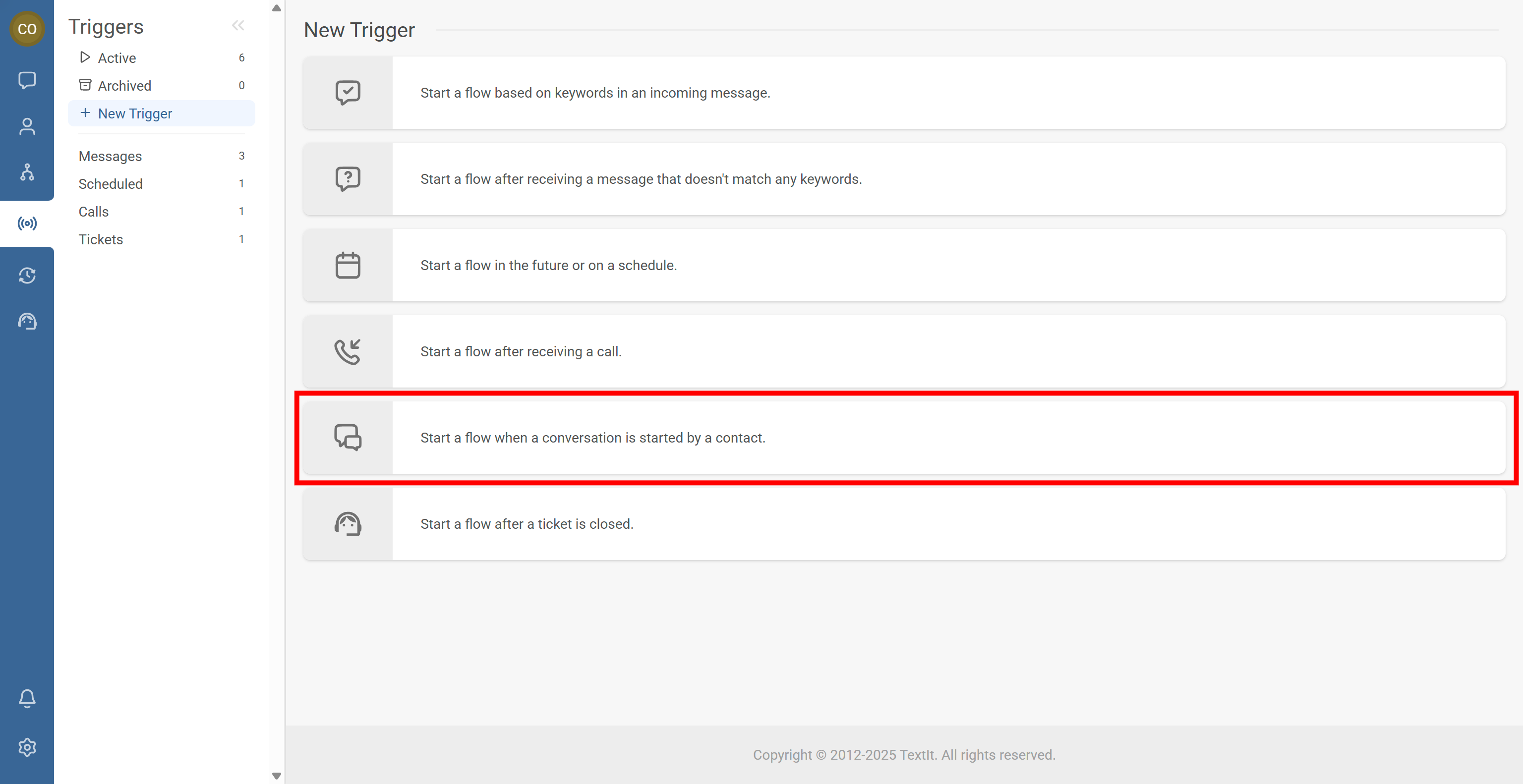Click the CO workspace avatar
This screenshot has width=1523, height=784.
click(x=27, y=28)
